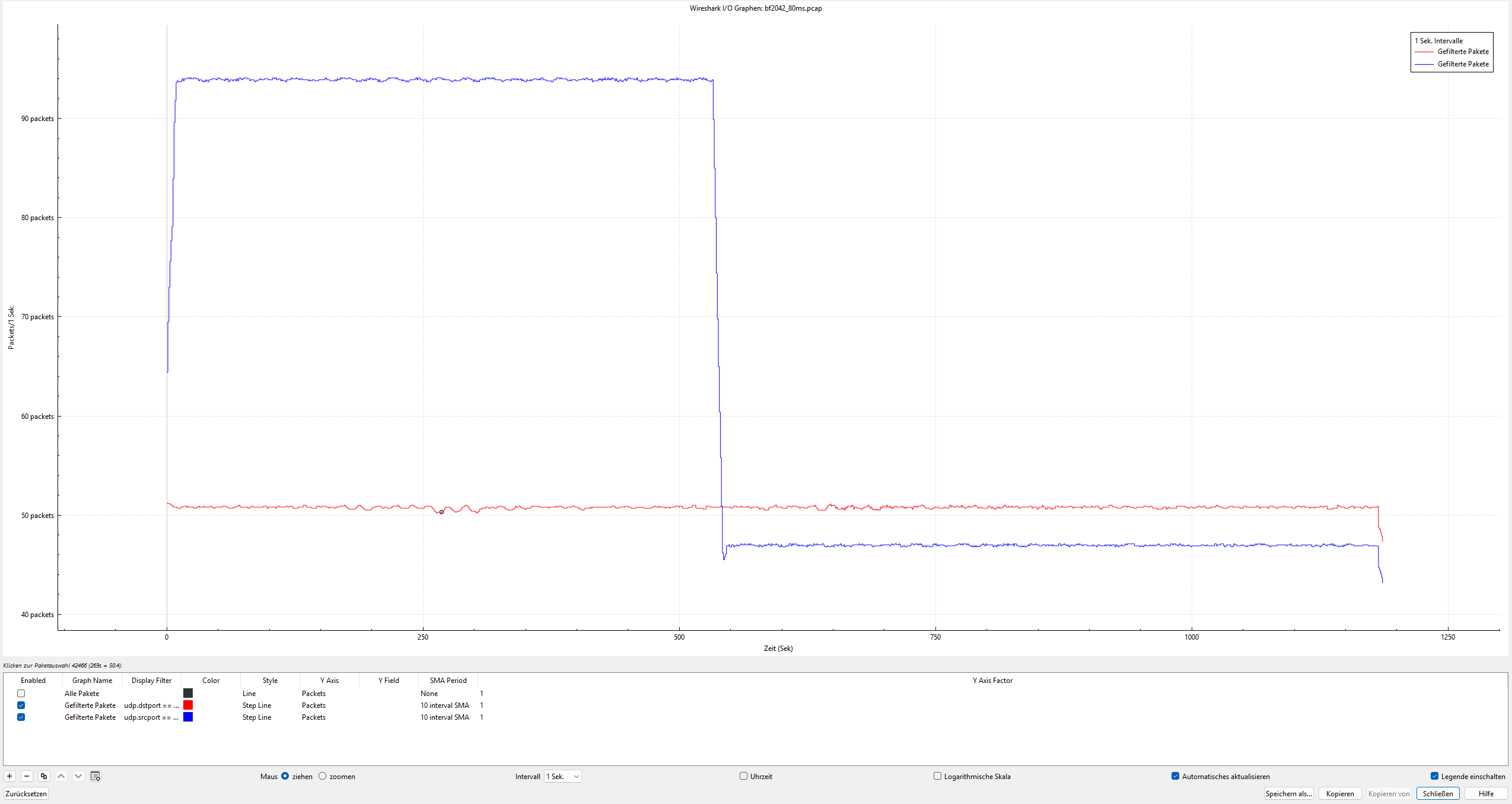Select the ziehen mouse mode radio button

coord(285,776)
